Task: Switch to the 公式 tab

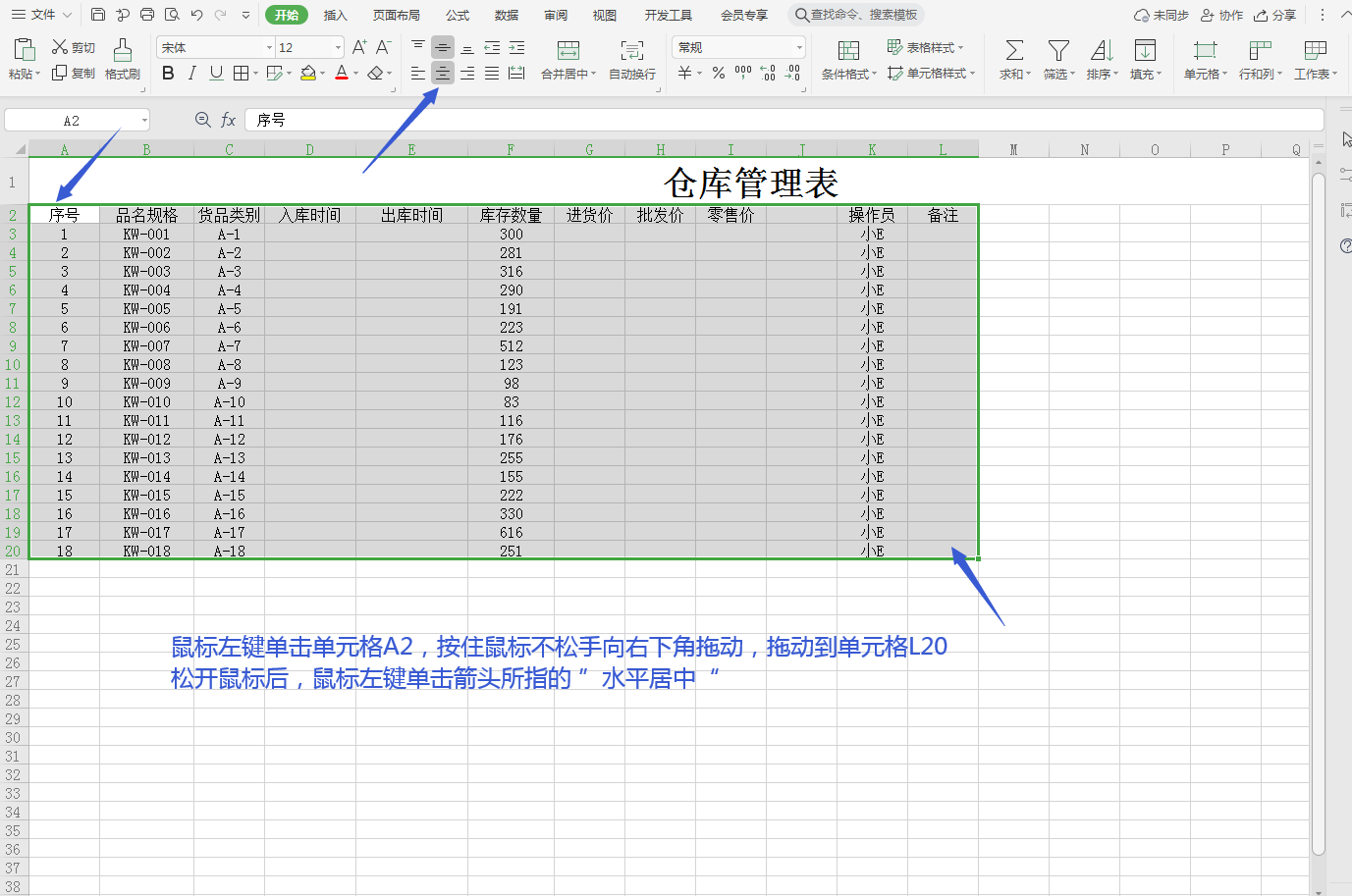Action: pyautogui.click(x=458, y=15)
